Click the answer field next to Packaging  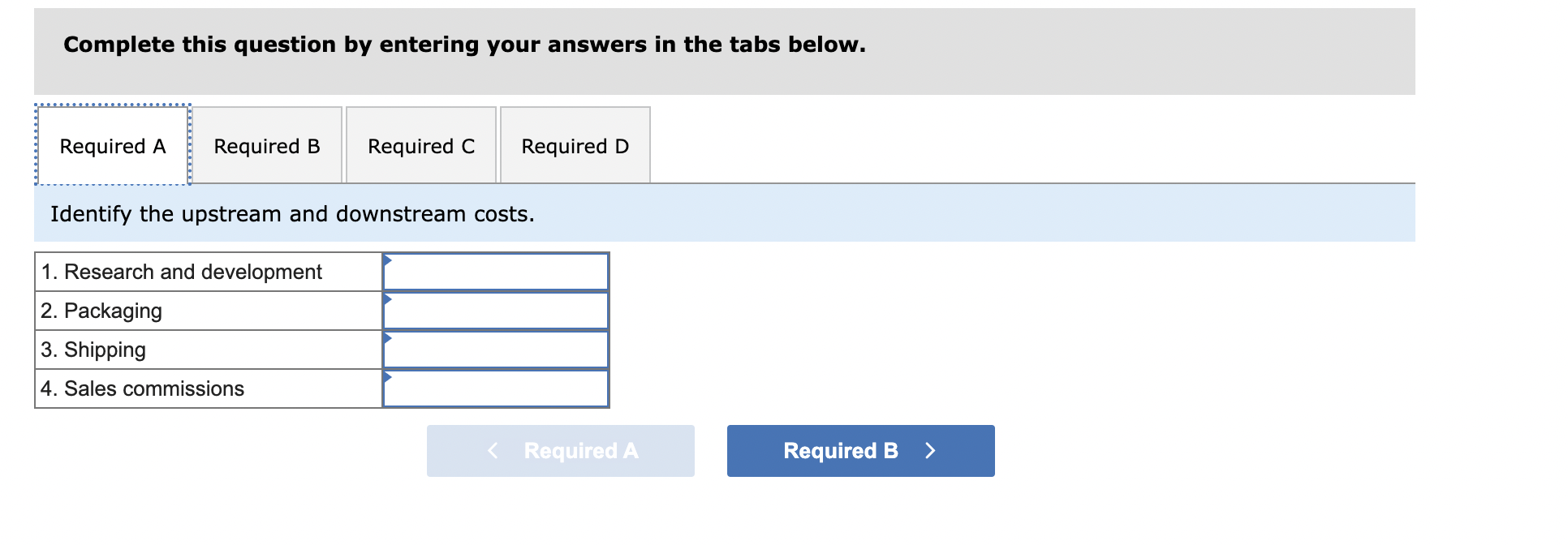(x=495, y=310)
